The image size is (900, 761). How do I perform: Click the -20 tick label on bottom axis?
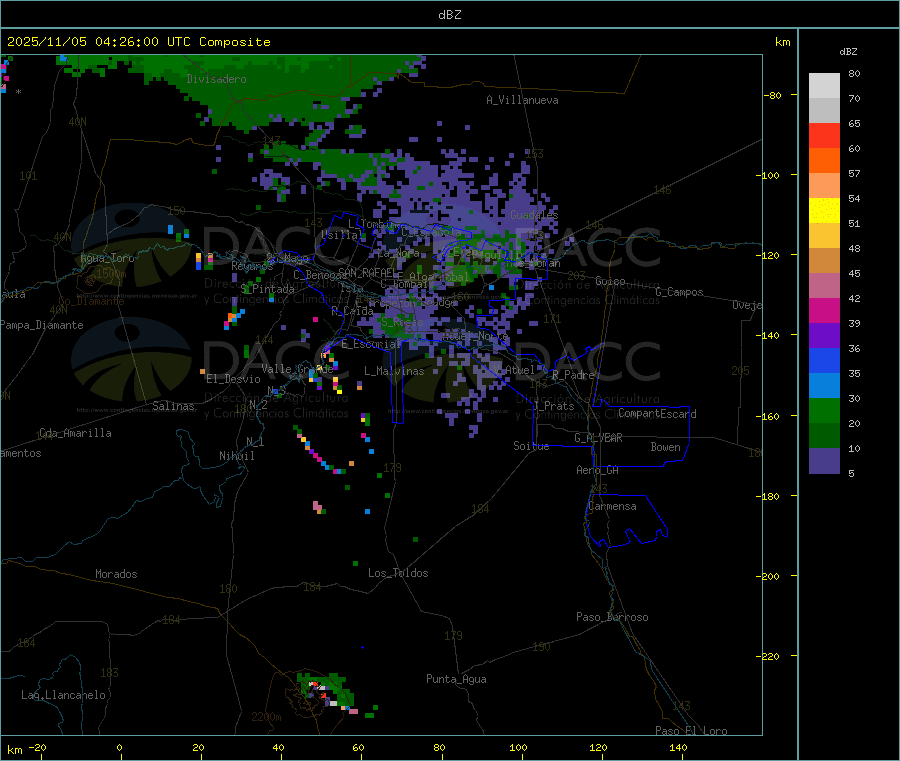[x=38, y=747]
